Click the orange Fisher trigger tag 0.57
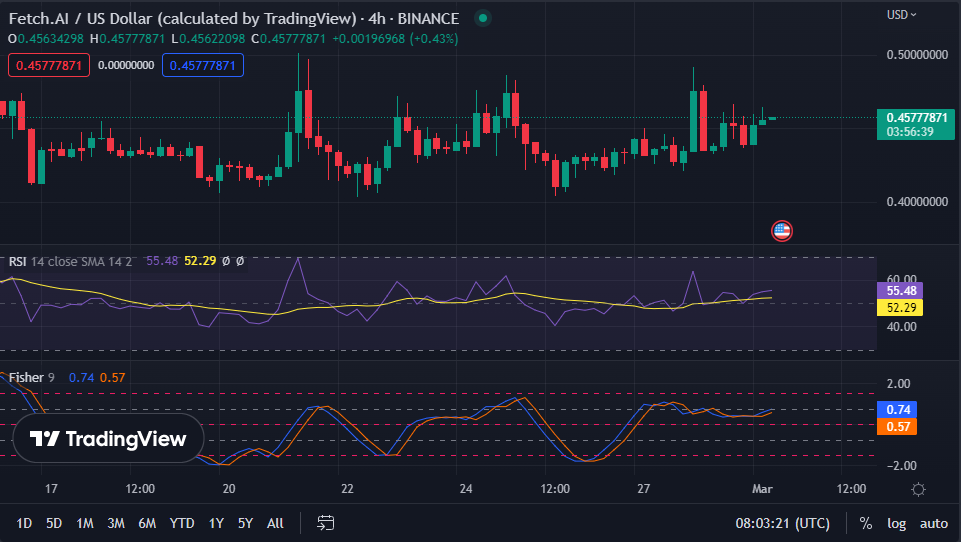The height and width of the screenshot is (542, 961). coord(897,426)
